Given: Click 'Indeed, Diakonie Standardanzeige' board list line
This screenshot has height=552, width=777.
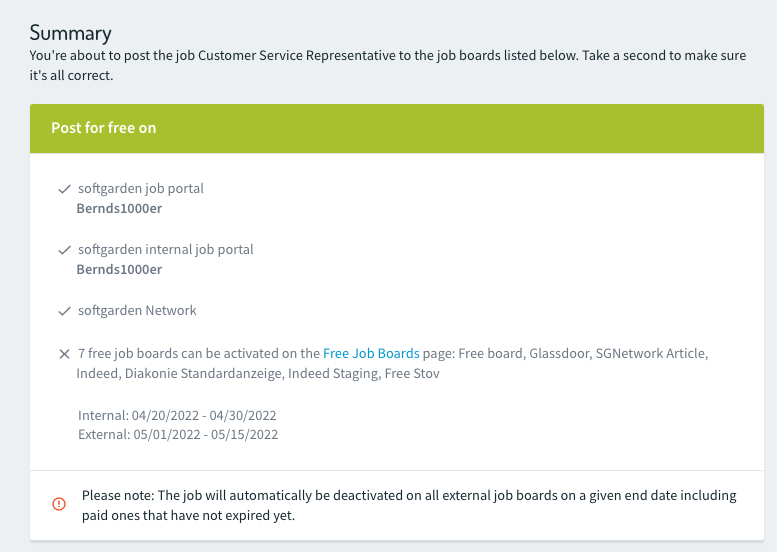Looking at the screenshot, I should [x=258, y=373].
